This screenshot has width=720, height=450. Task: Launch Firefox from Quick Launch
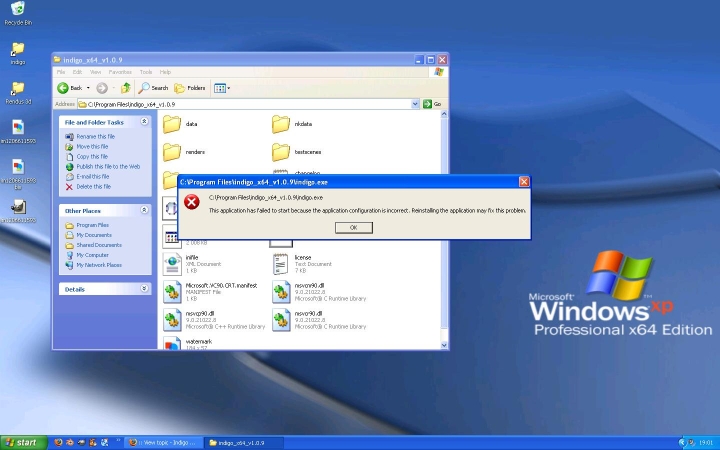point(58,443)
